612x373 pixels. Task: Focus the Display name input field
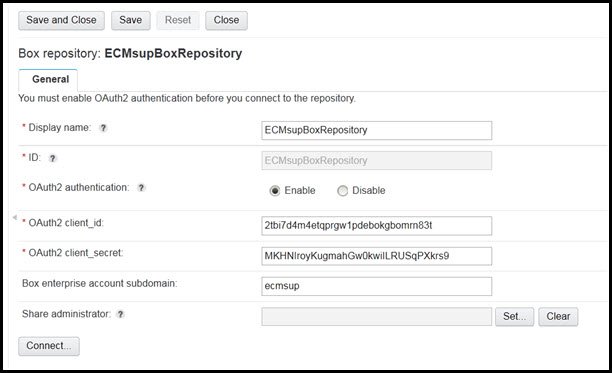pyautogui.click(x=377, y=130)
